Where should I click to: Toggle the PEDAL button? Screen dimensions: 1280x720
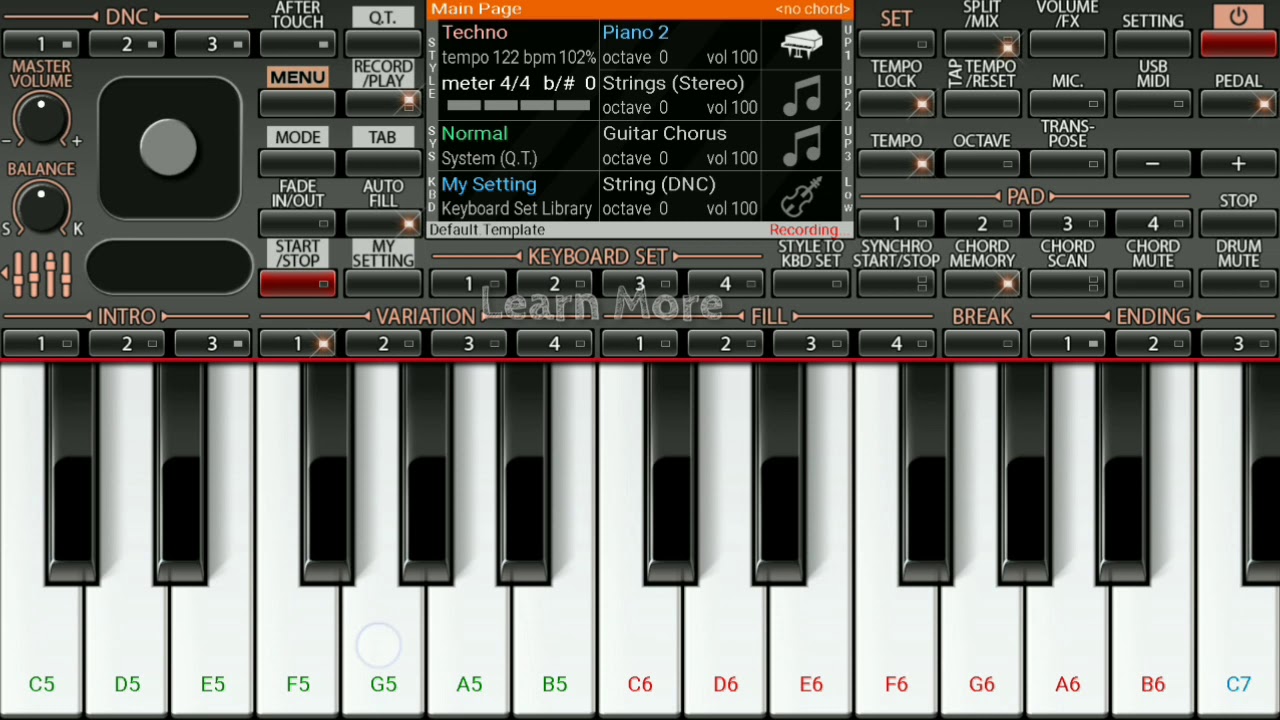point(1238,102)
